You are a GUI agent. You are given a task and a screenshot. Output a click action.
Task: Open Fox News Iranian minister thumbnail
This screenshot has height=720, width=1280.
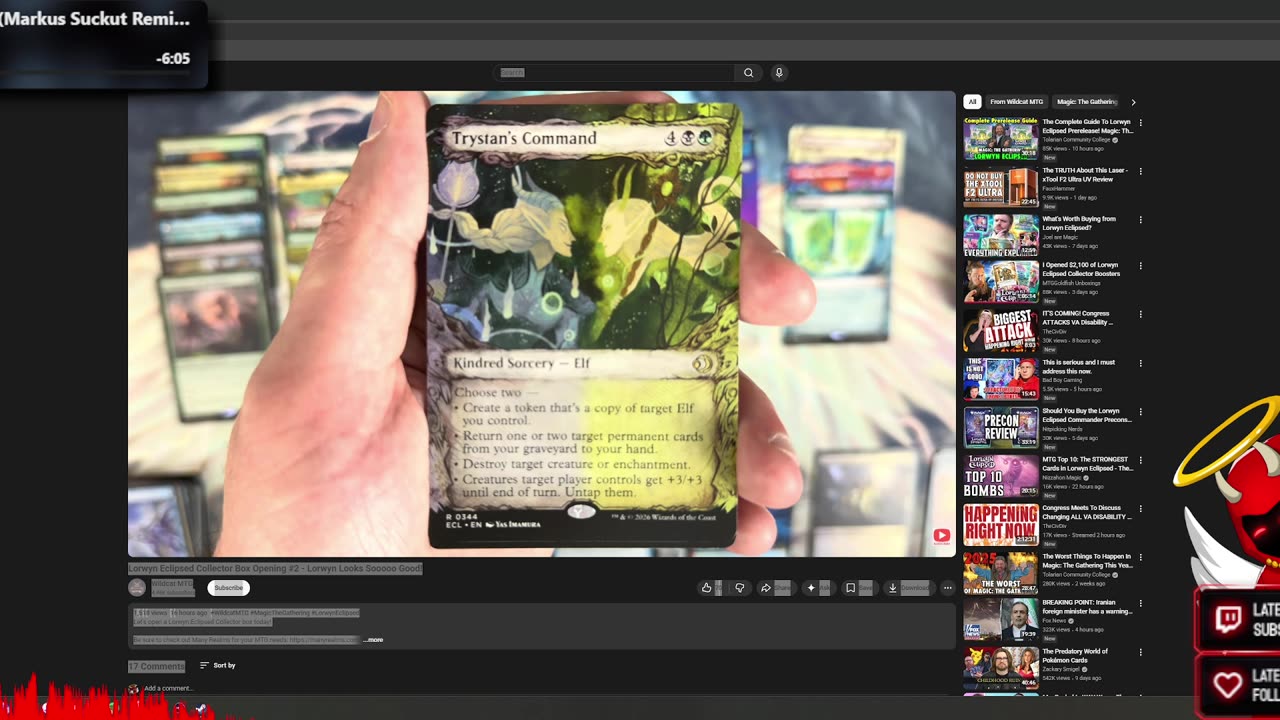click(1001, 620)
